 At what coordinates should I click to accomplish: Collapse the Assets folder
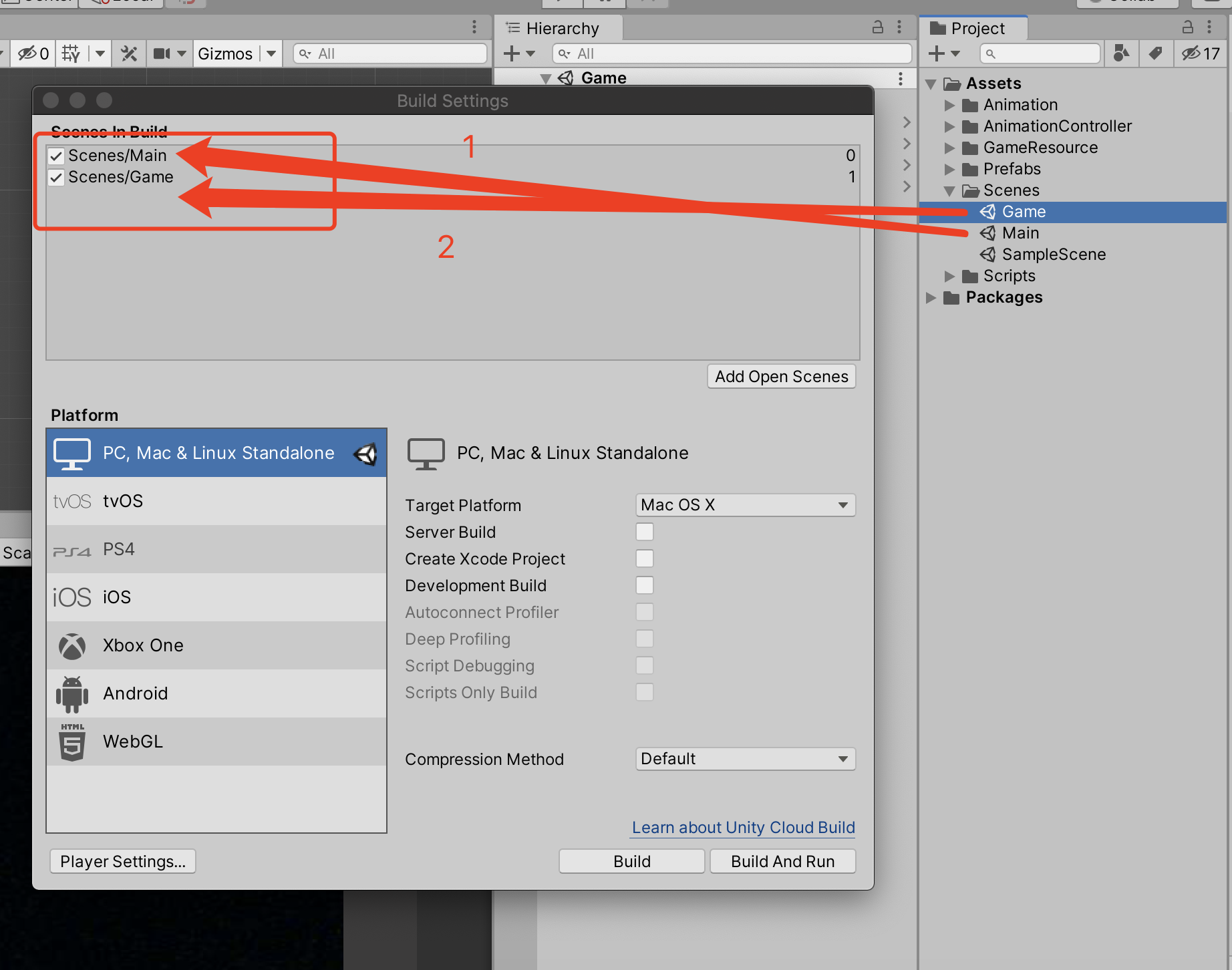(931, 84)
